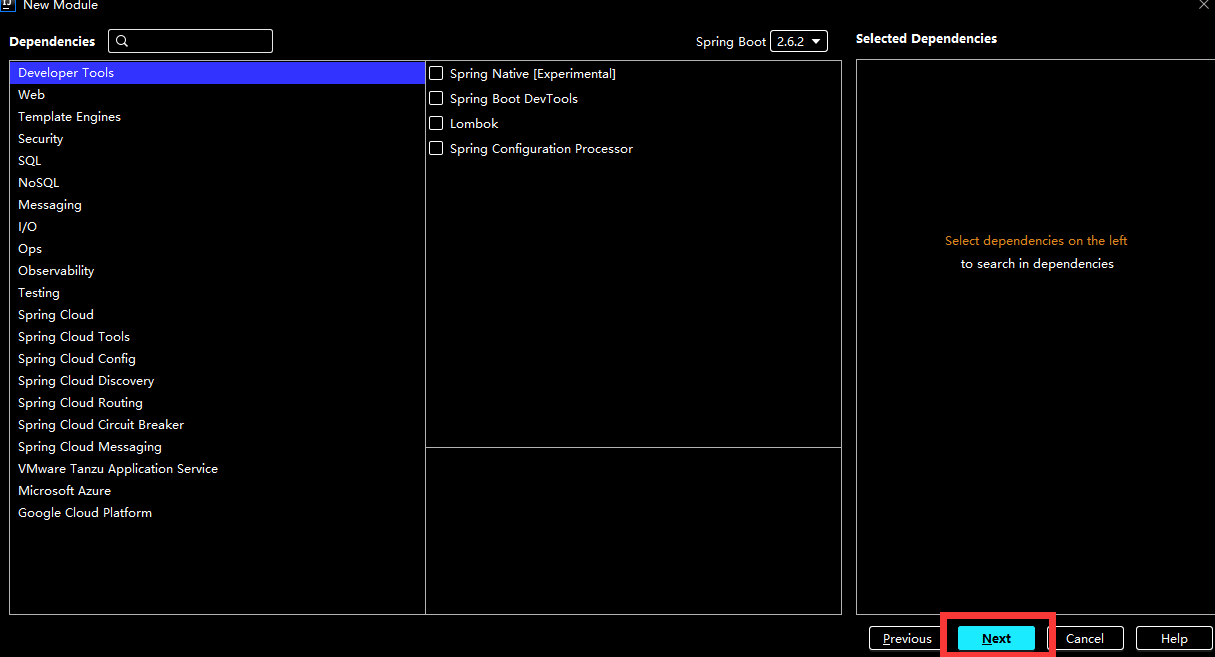Viewport: 1215px width, 657px height.
Task: Choose Spring Cloud Tools category
Action: coord(217,337)
